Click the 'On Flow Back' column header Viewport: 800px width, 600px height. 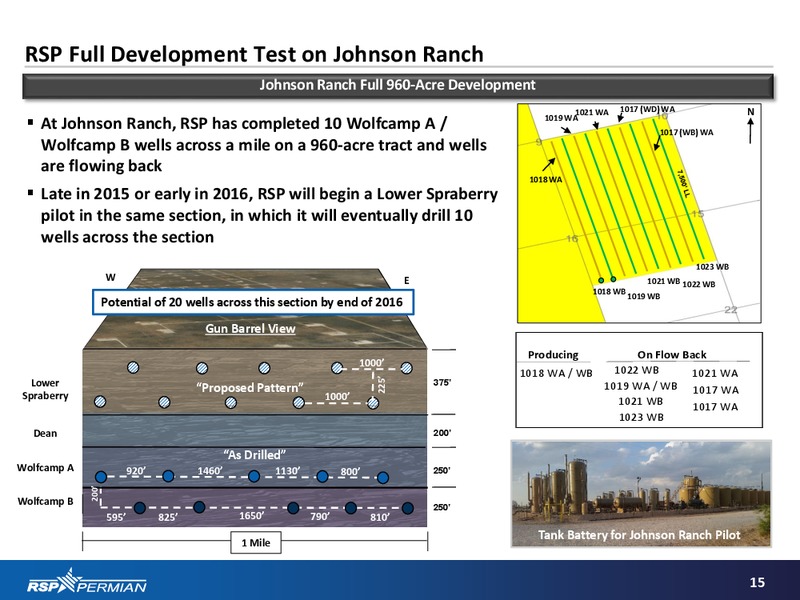pyautogui.click(x=672, y=355)
